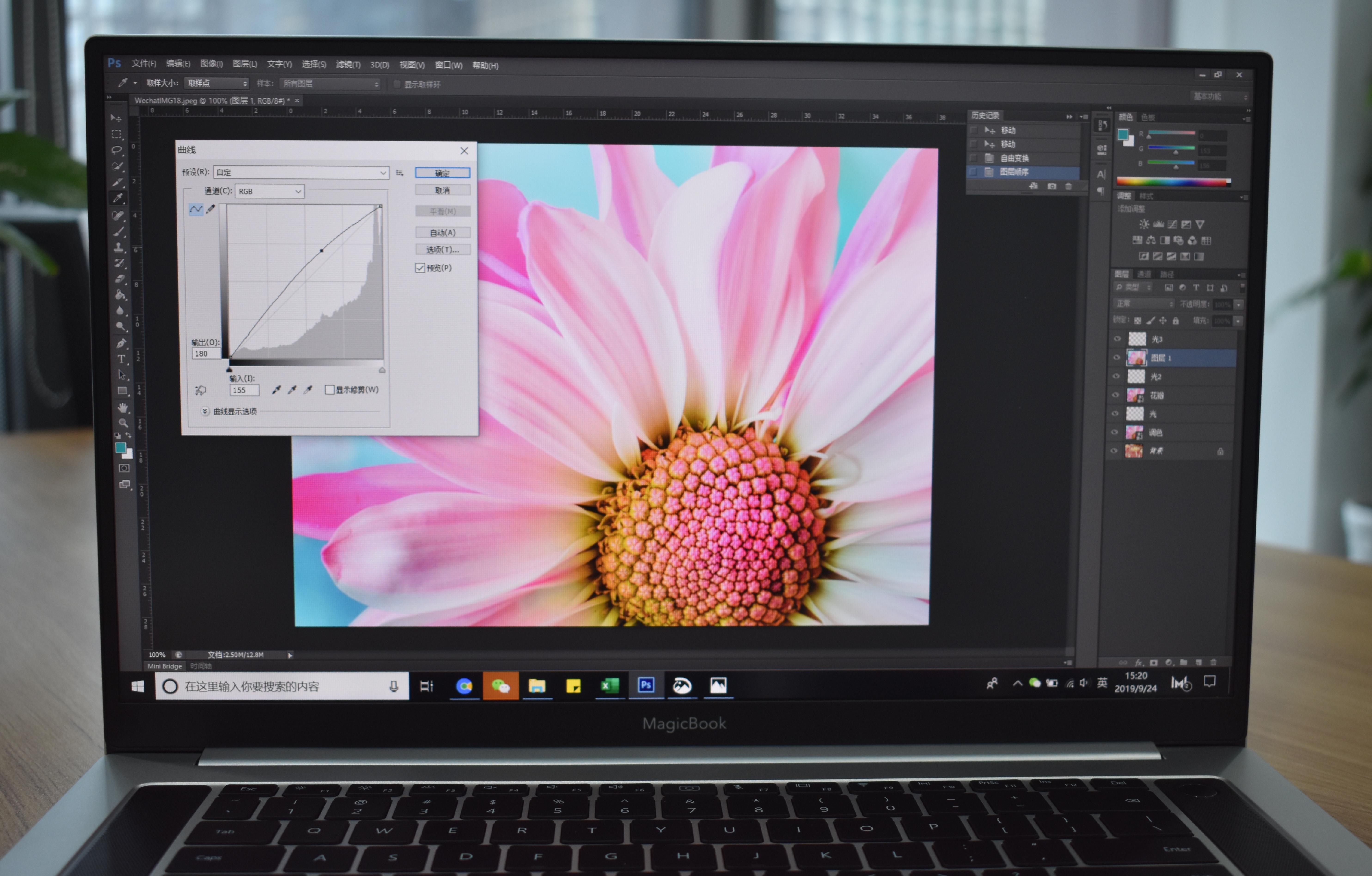Select the Zoom tool in the toolbox
This screenshot has height=876, width=1372.
pos(123,423)
